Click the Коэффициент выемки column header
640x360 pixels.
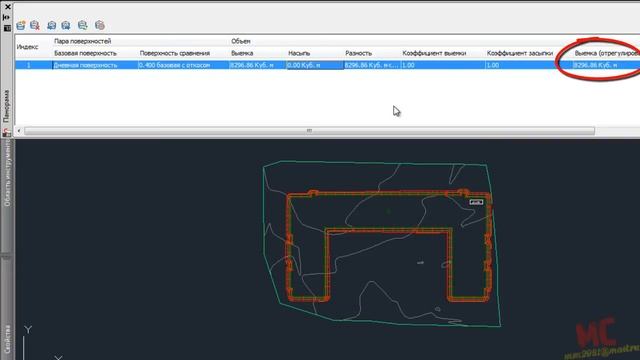pos(434,53)
